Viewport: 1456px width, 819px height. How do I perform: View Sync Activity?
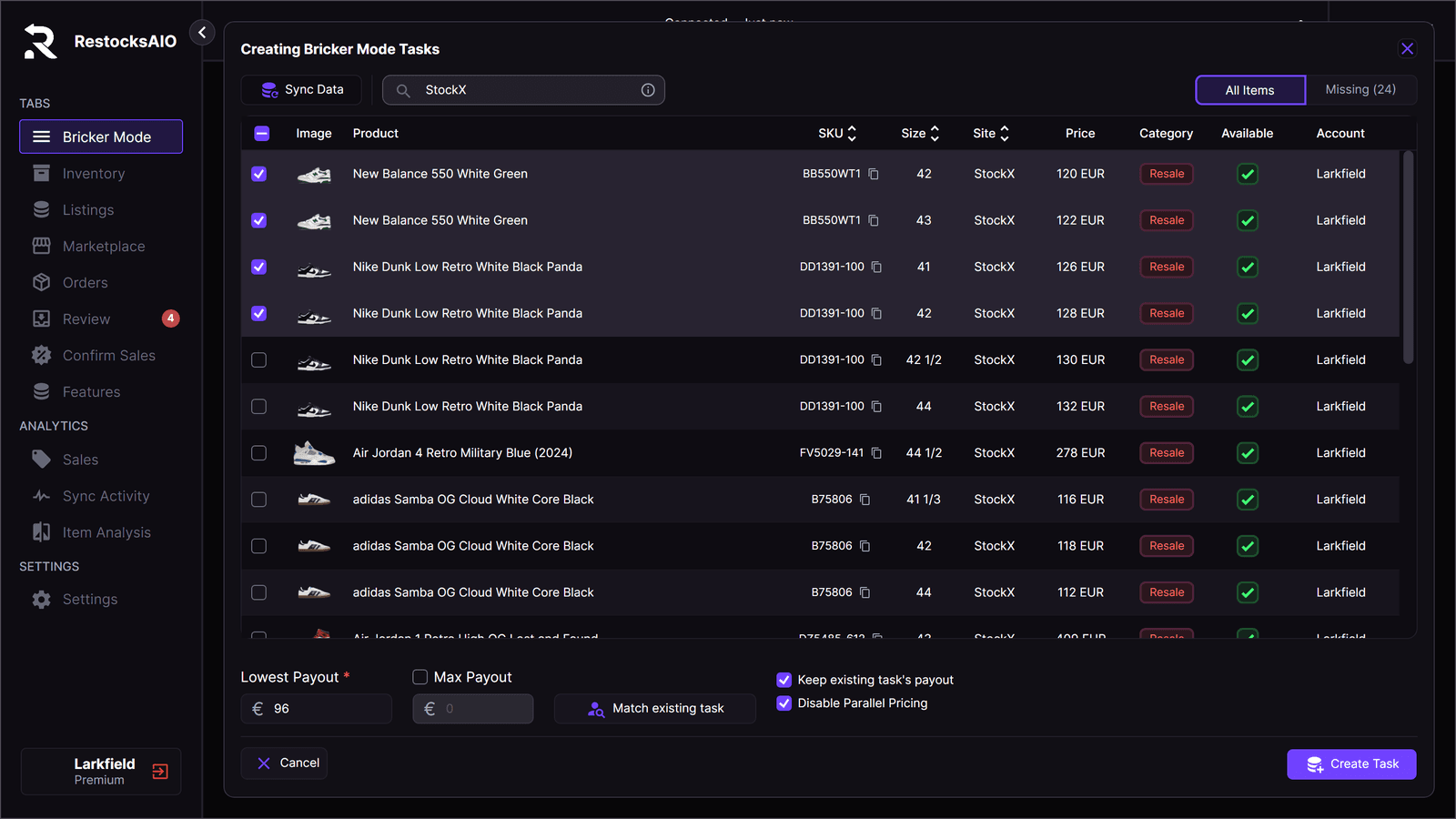pos(101,496)
